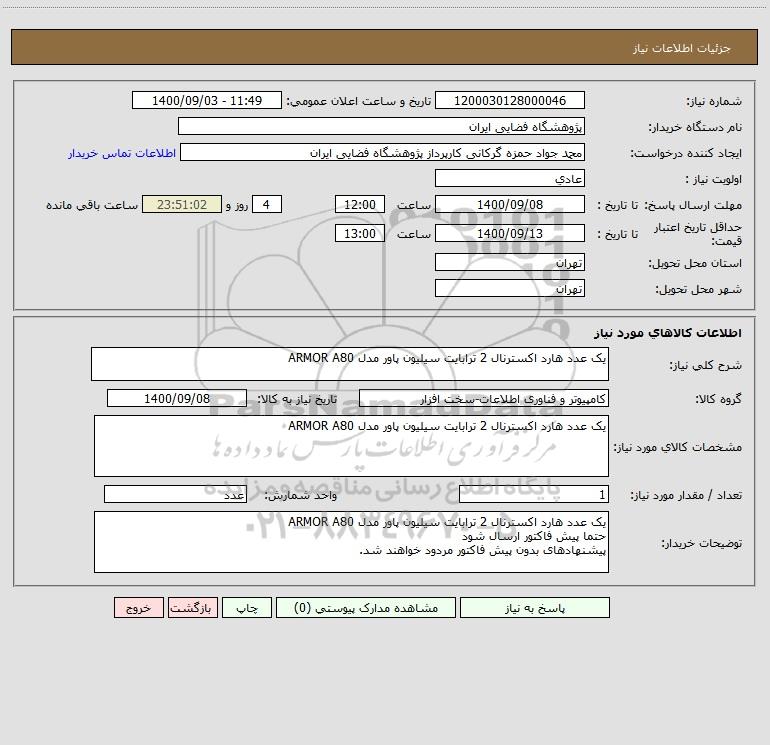770x745 pixels.
Task: Click the اطلاعات کالاهای مورد نیاز heading
Action: coord(668,333)
